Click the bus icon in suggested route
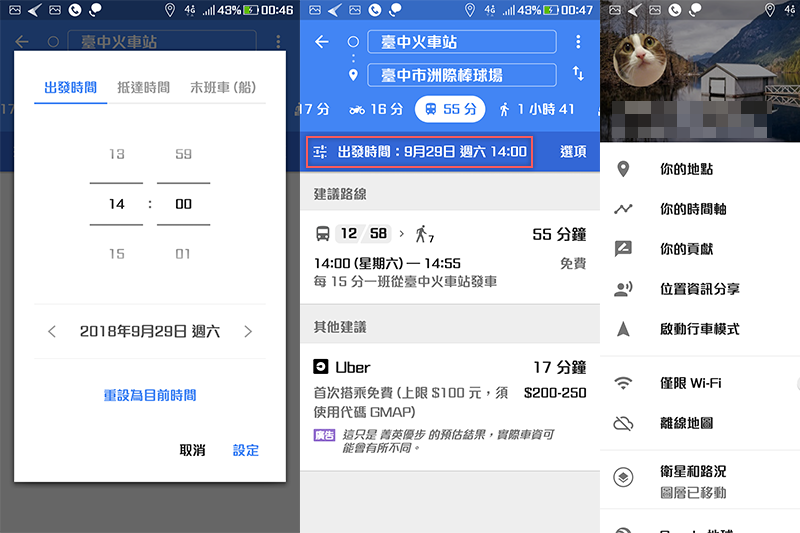Image resolution: width=800 pixels, height=533 pixels. 323,234
